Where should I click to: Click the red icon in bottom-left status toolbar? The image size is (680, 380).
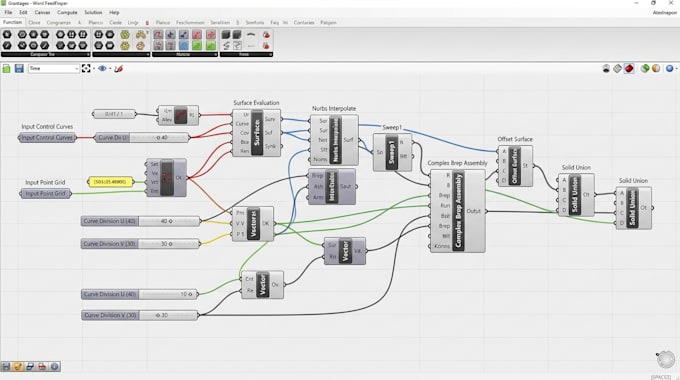tap(42, 367)
